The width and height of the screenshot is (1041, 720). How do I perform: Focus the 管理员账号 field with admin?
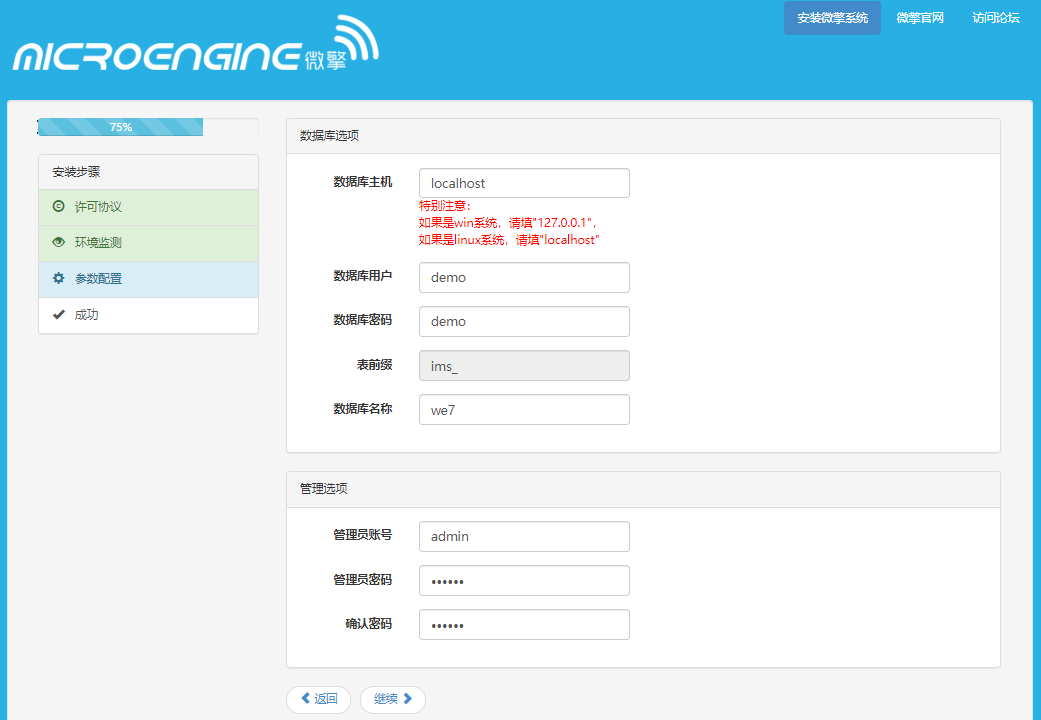point(524,536)
